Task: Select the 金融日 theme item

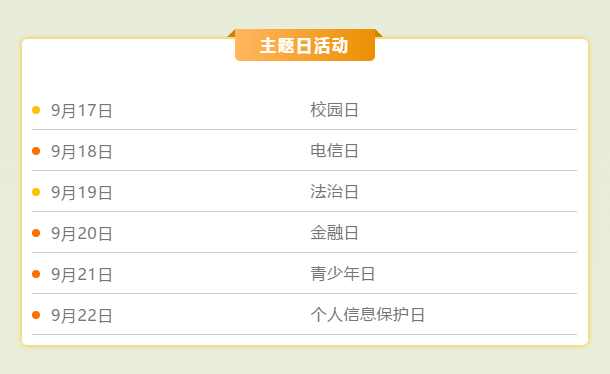Action: [334, 233]
